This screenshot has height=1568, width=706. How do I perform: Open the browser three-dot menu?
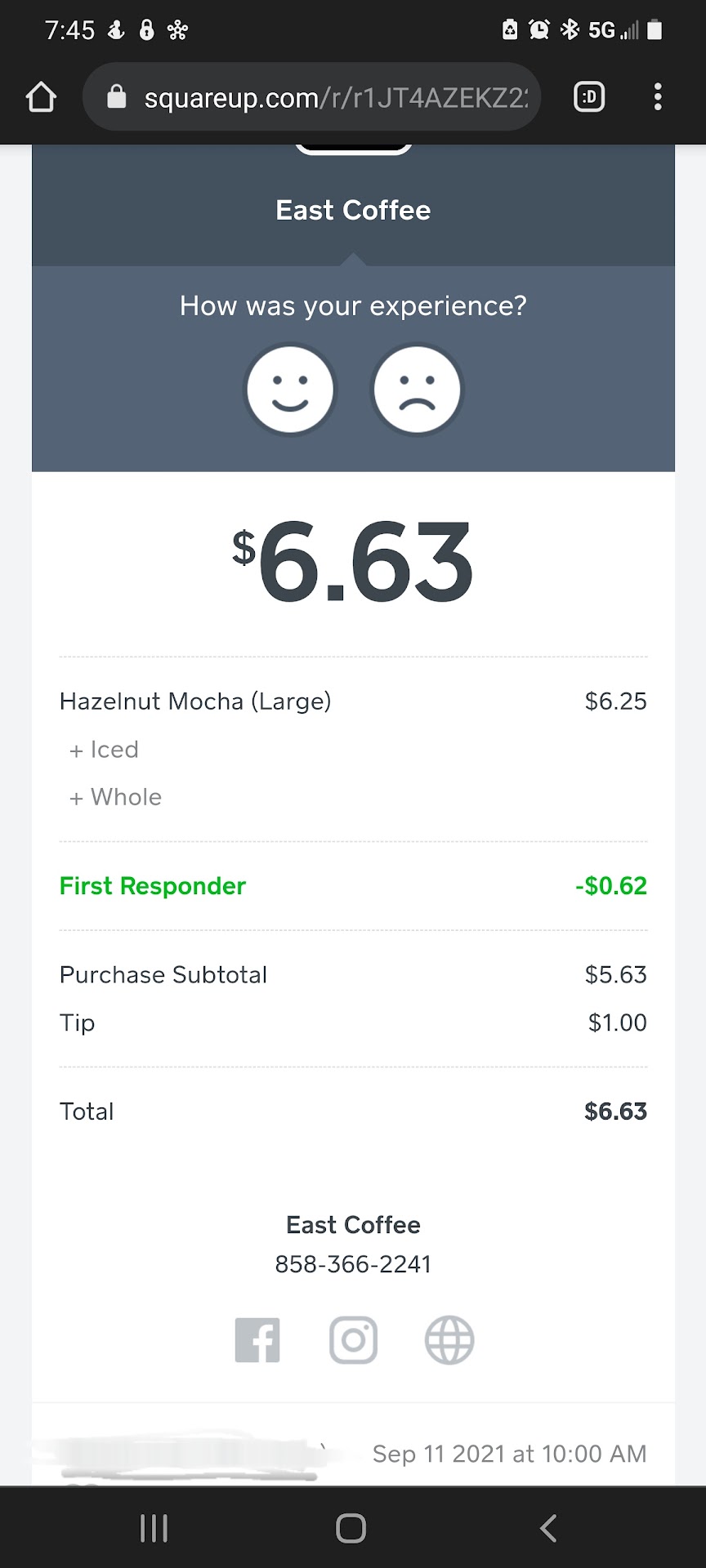[x=658, y=98]
